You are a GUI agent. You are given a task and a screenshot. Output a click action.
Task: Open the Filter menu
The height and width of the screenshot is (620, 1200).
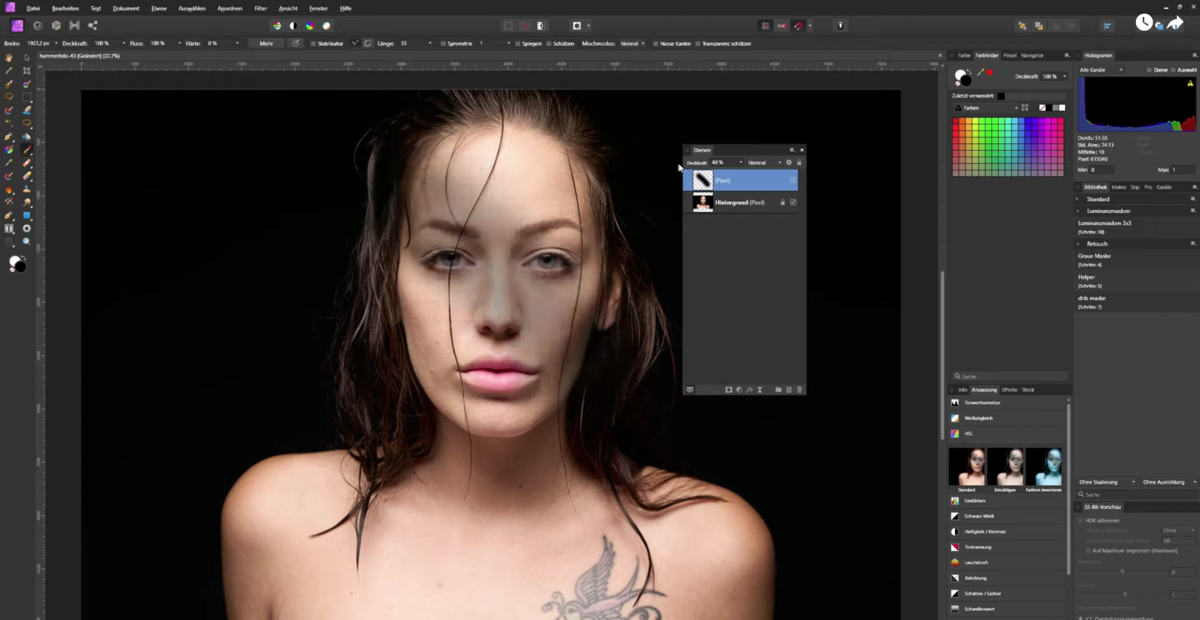260,8
